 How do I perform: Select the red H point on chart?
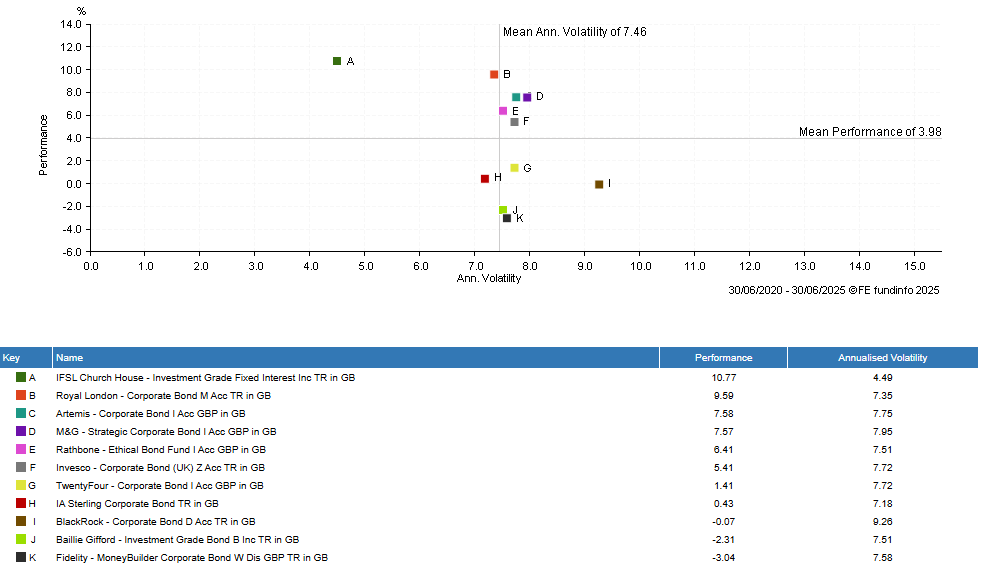[x=485, y=179]
